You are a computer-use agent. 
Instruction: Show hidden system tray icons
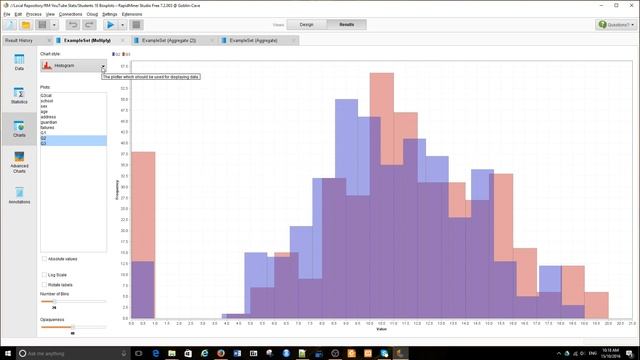[559, 353]
